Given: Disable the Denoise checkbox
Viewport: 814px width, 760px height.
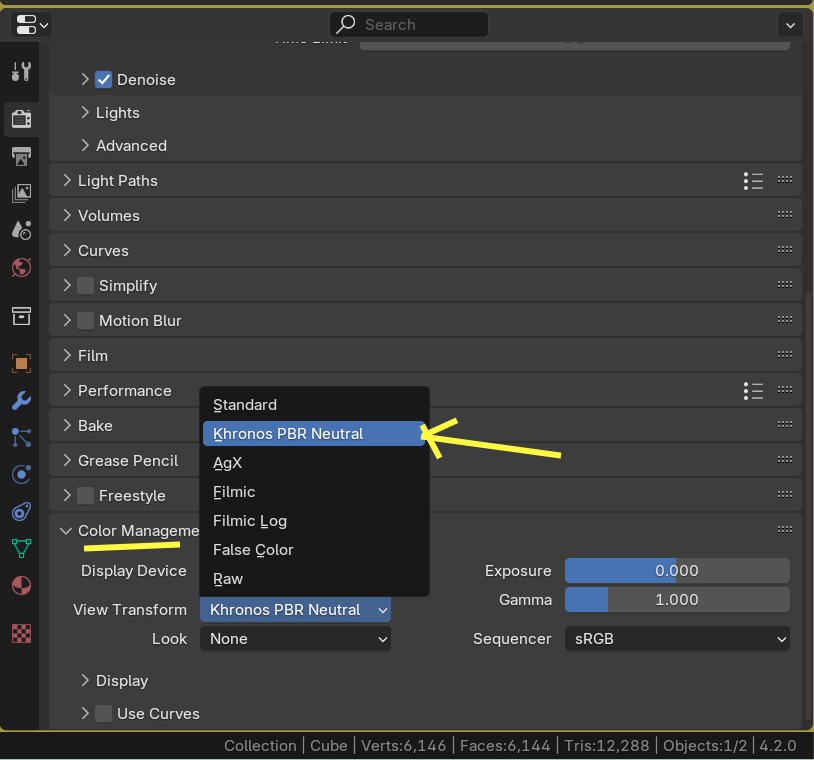Looking at the screenshot, I should [103, 80].
